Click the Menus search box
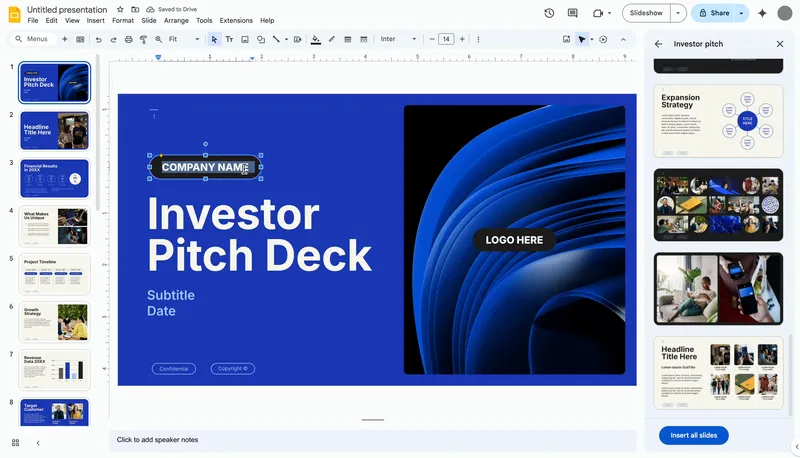 (x=33, y=39)
